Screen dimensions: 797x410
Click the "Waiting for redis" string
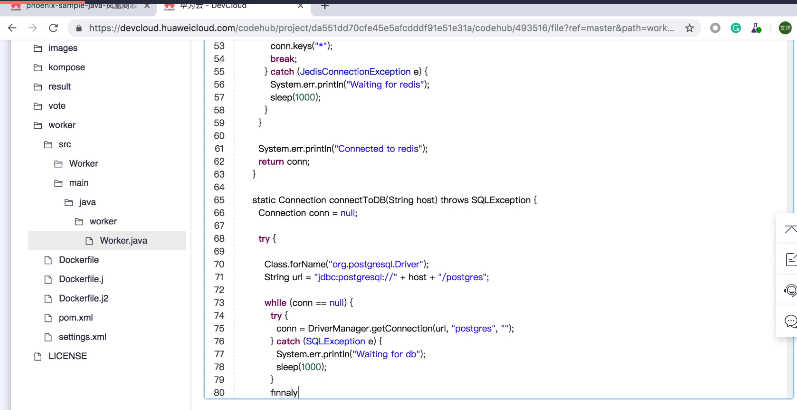coord(385,84)
